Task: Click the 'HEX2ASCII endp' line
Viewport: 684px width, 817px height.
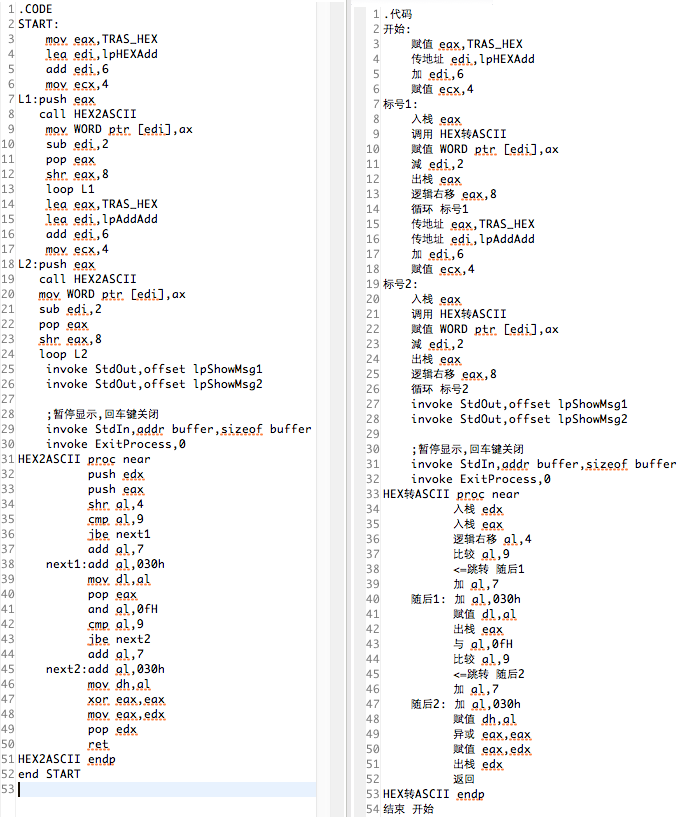Action: point(67,759)
